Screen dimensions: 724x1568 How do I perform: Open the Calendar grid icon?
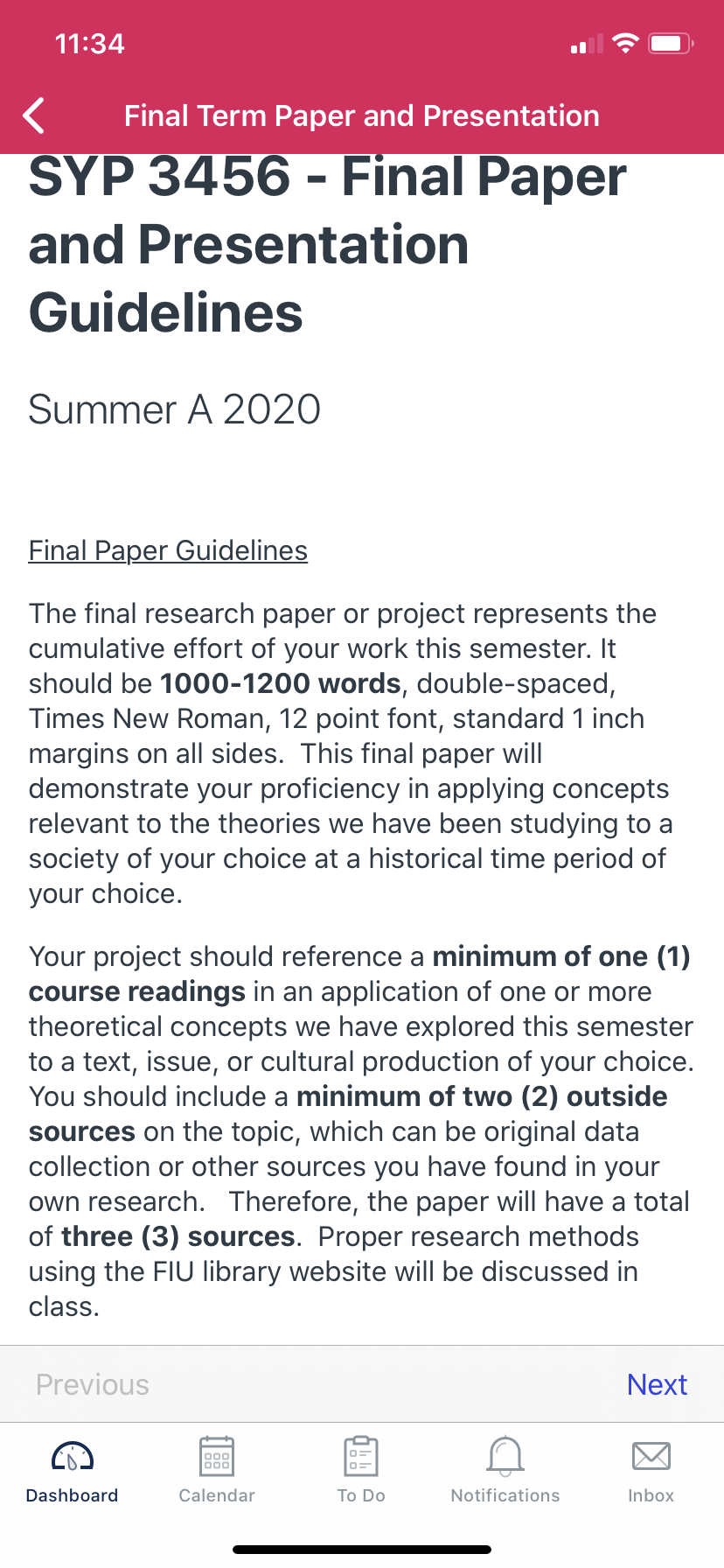[217, 1456]
